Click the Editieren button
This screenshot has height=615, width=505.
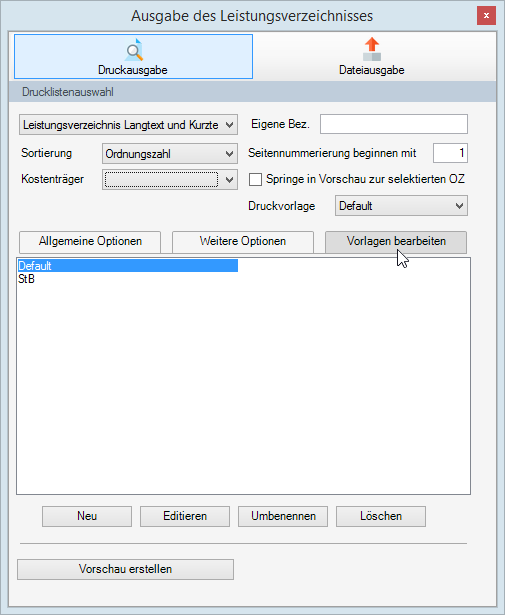coord(185,516)
